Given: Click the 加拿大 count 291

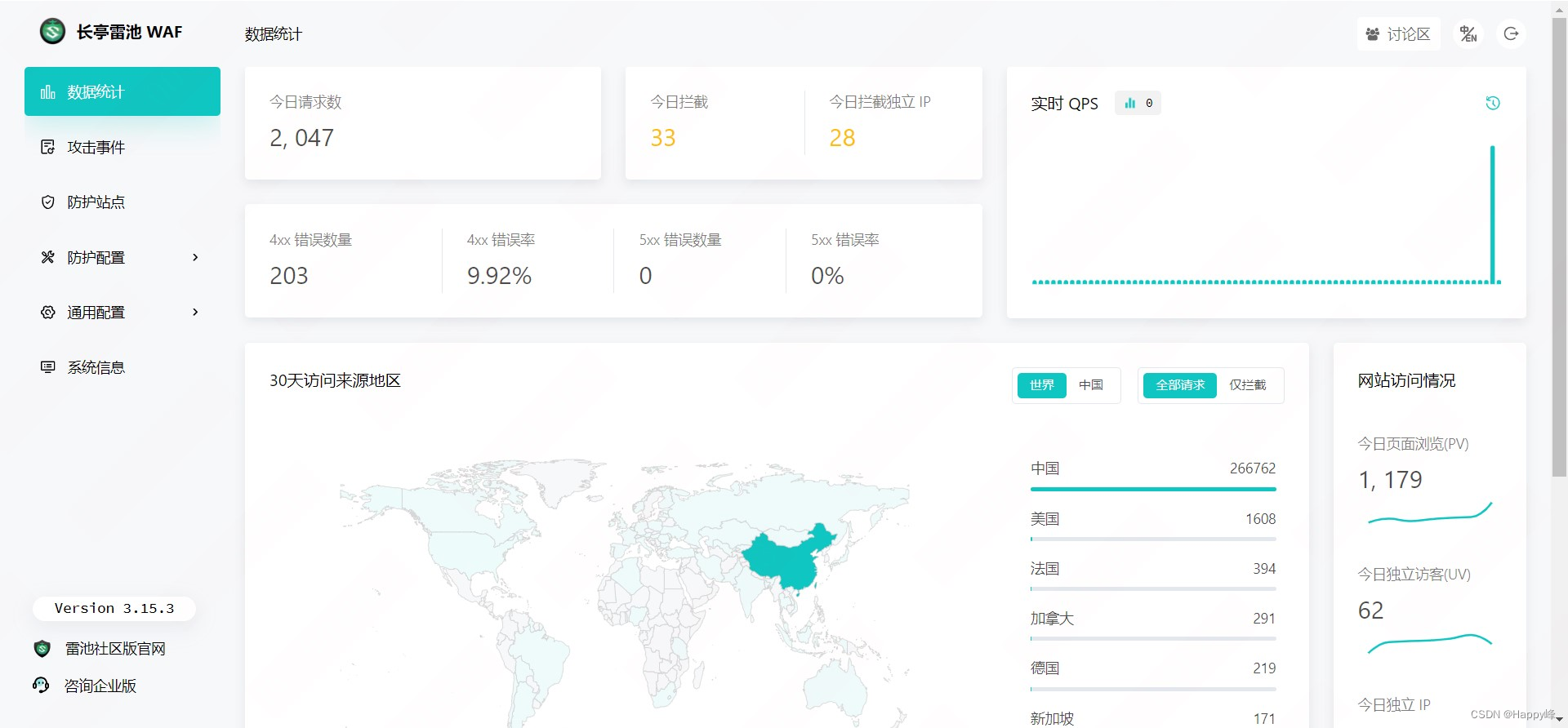Looking at the screenshot, I should [1264, 619].
